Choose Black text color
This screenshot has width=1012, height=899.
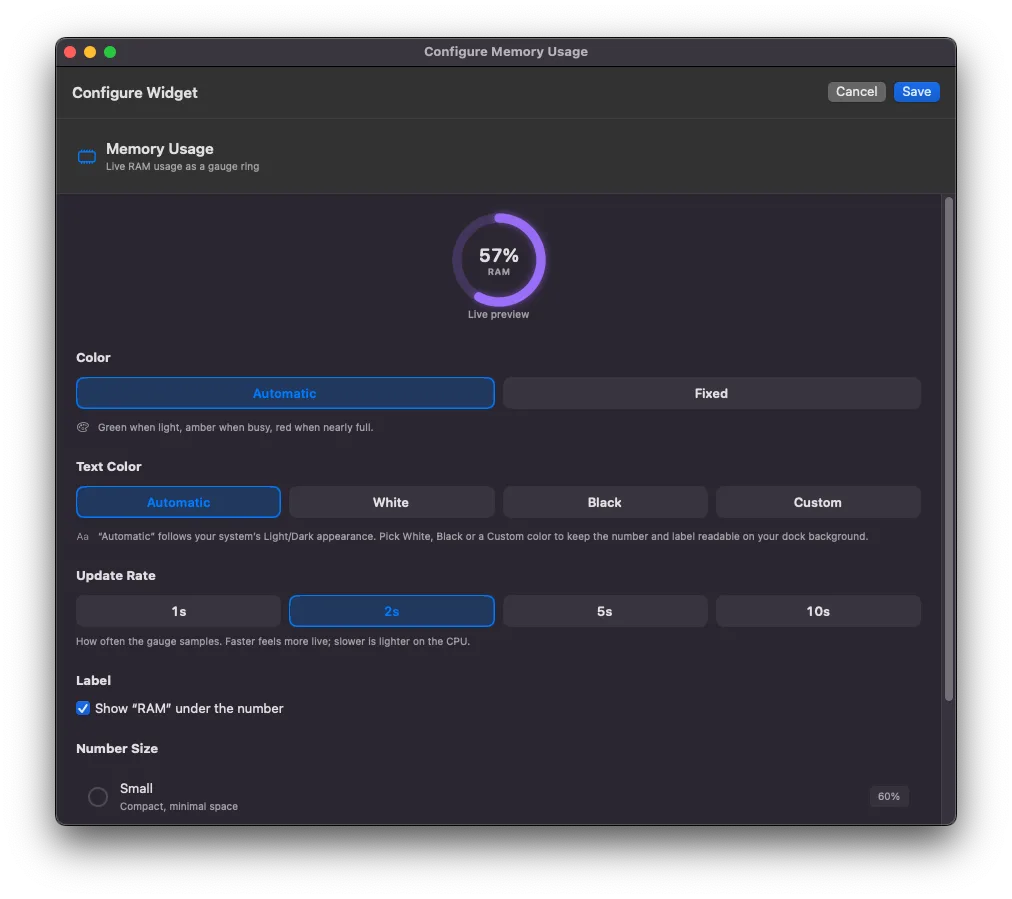(x=605, y=502)
